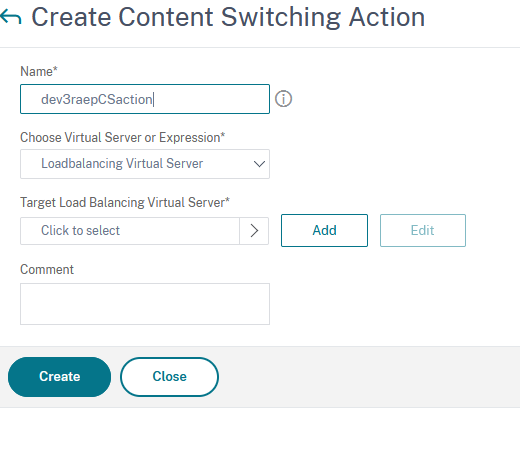Select the Target Load Balancing Virtual Server label
Screen dimensions: 520x449
coord(125,202)
